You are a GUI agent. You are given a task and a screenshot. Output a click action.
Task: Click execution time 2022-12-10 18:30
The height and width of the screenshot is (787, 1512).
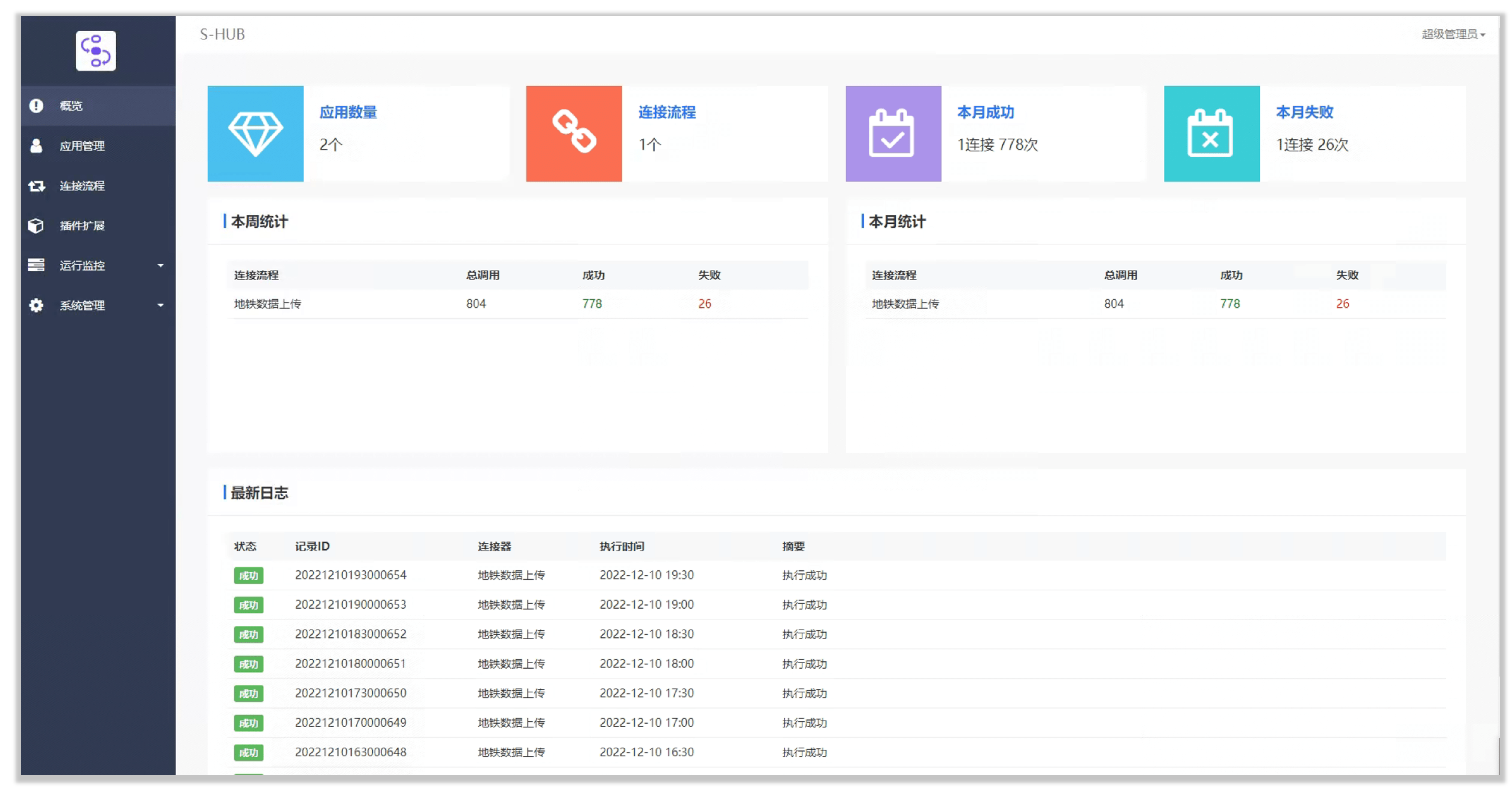(x=647, y=634)
